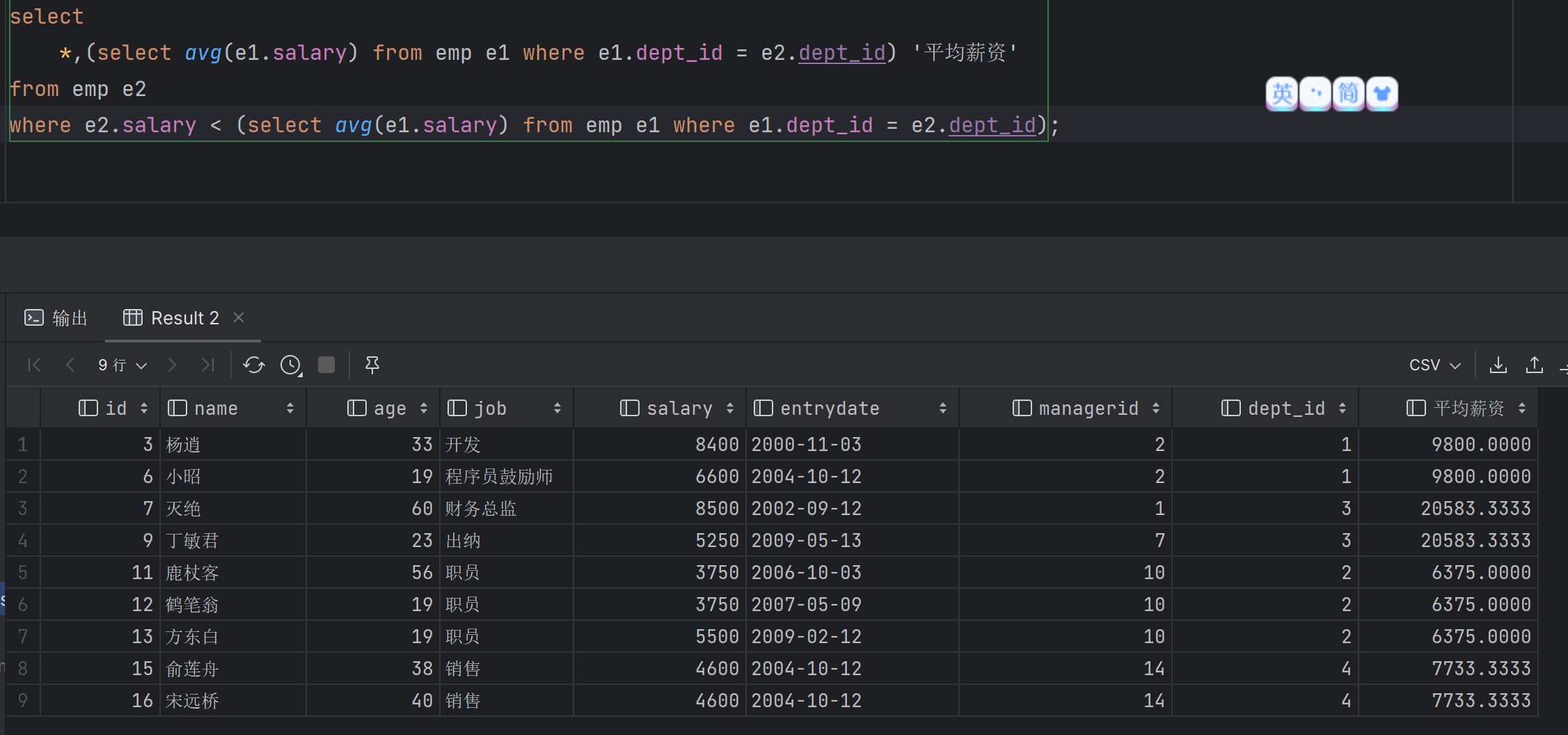
Task: Click the job column header icon
Action: 457,408
